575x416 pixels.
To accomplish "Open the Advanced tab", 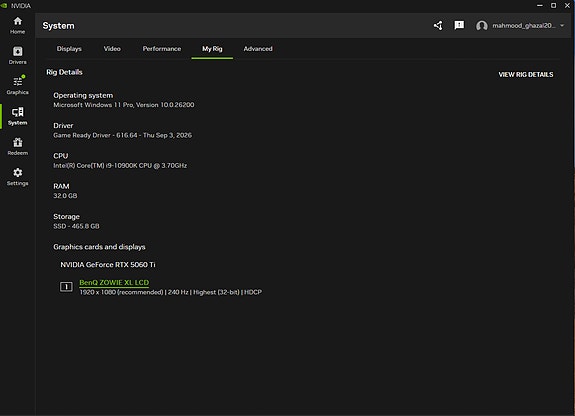I will [258, 49].
